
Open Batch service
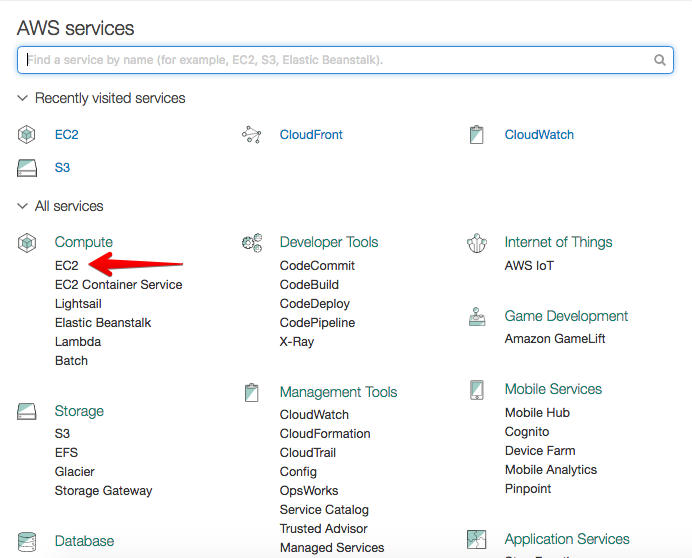tap(71, 361)
